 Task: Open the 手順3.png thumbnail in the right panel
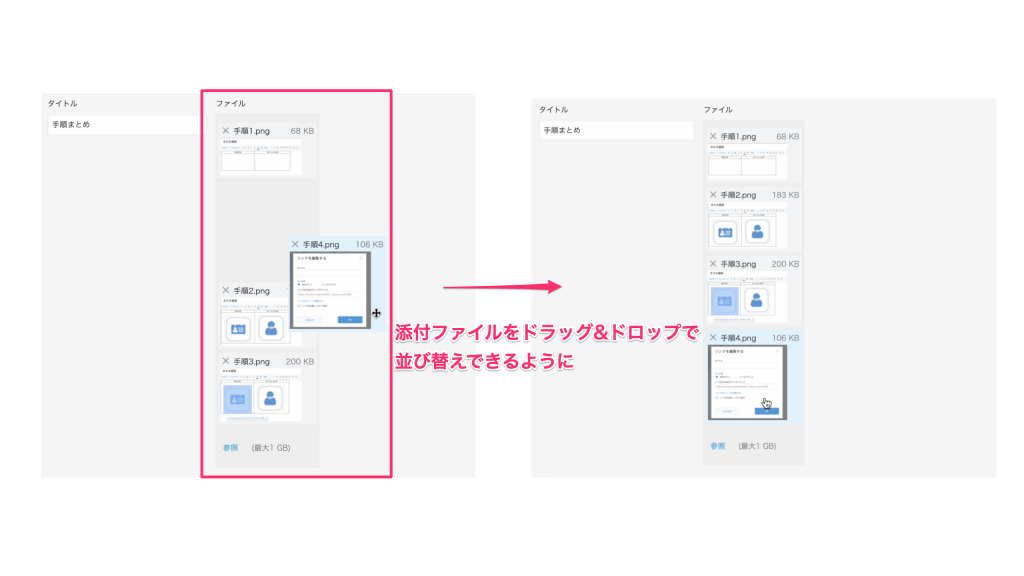[748, 297]
